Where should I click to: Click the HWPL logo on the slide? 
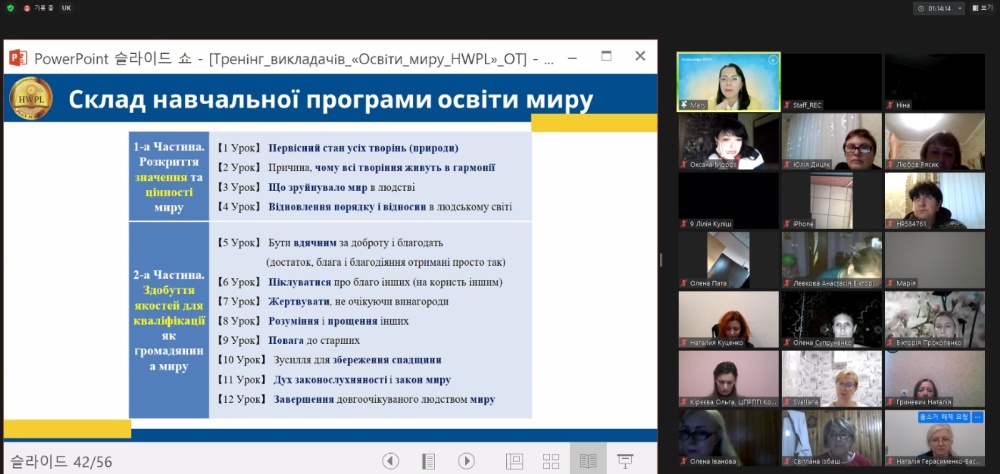click(x=30, y=99)
